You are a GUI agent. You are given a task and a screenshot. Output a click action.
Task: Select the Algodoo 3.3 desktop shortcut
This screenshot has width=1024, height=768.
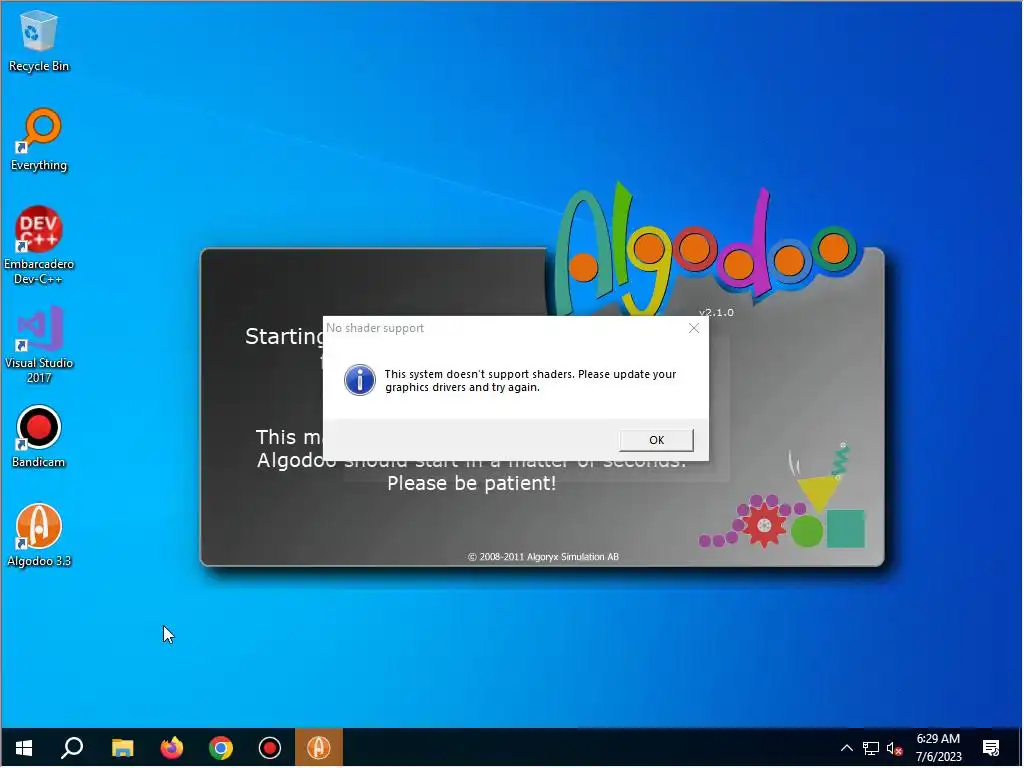pyautogui.click(x=39, y=536)
